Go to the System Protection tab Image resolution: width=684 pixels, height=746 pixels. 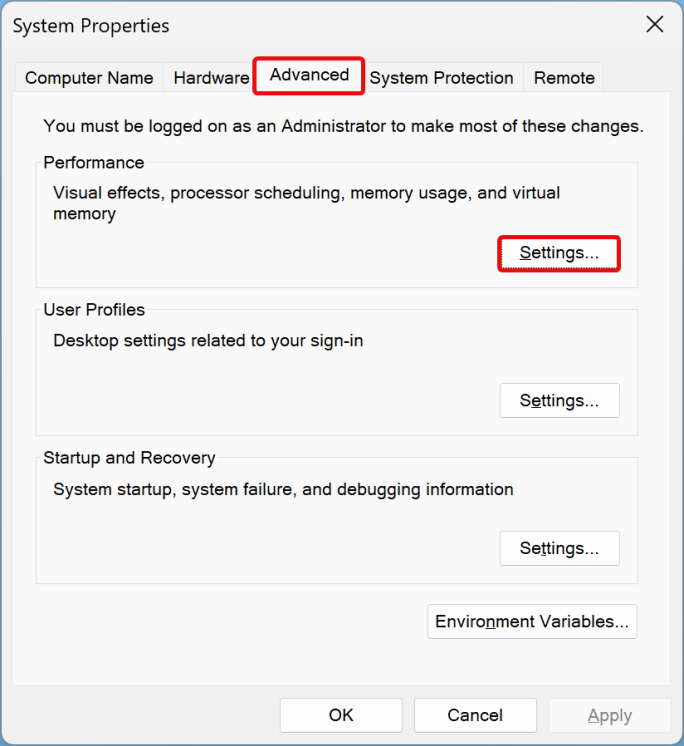coord(441,78)
